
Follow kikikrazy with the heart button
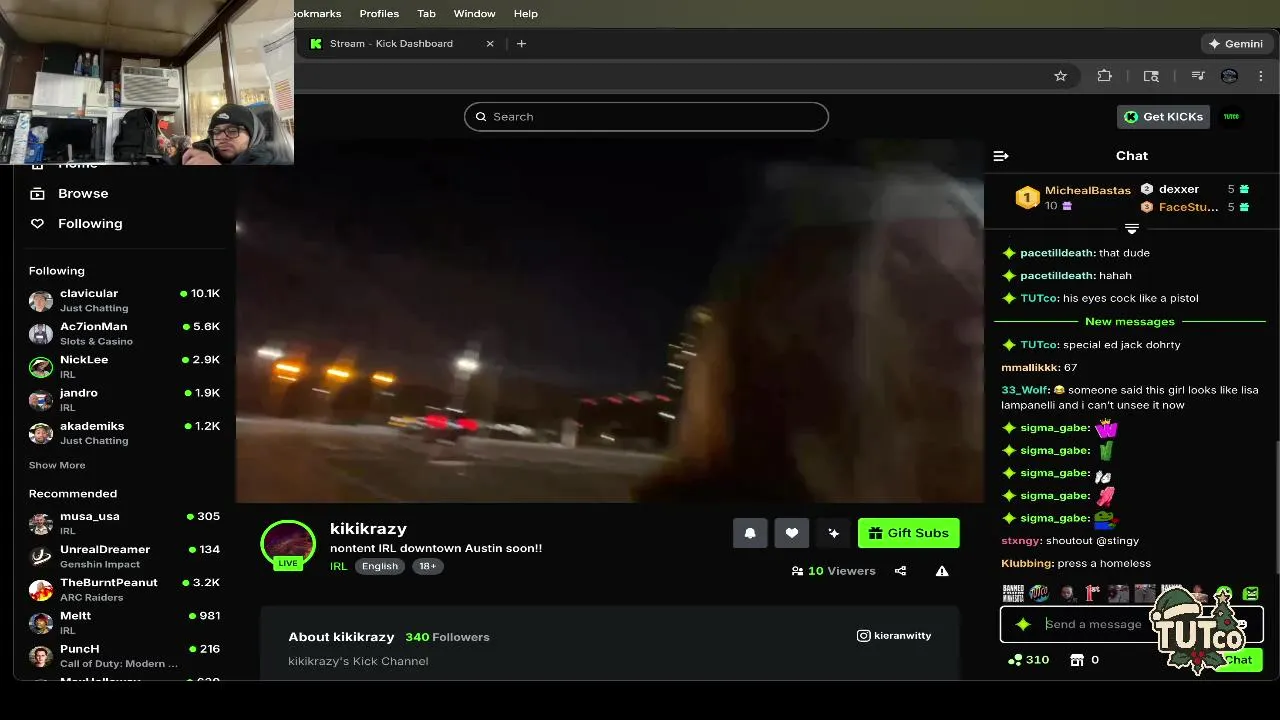(792, 533)
